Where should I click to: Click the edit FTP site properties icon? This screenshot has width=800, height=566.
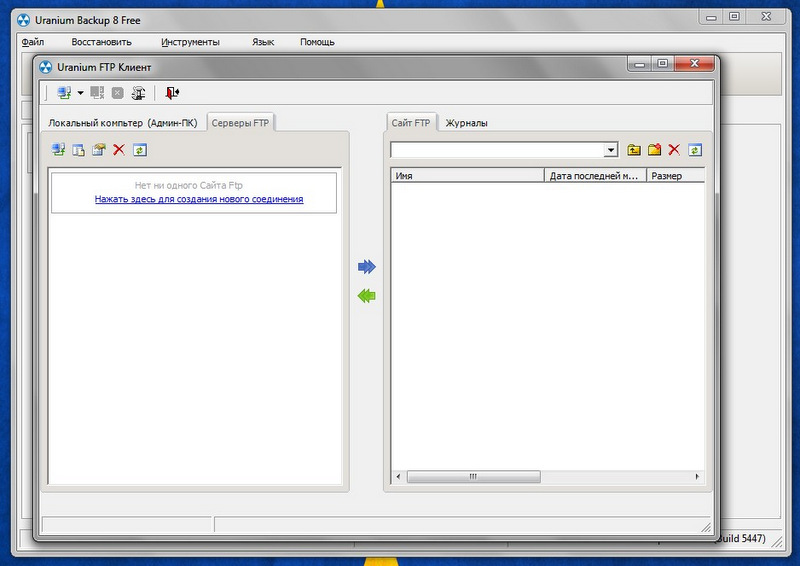(x=98, y=150)
